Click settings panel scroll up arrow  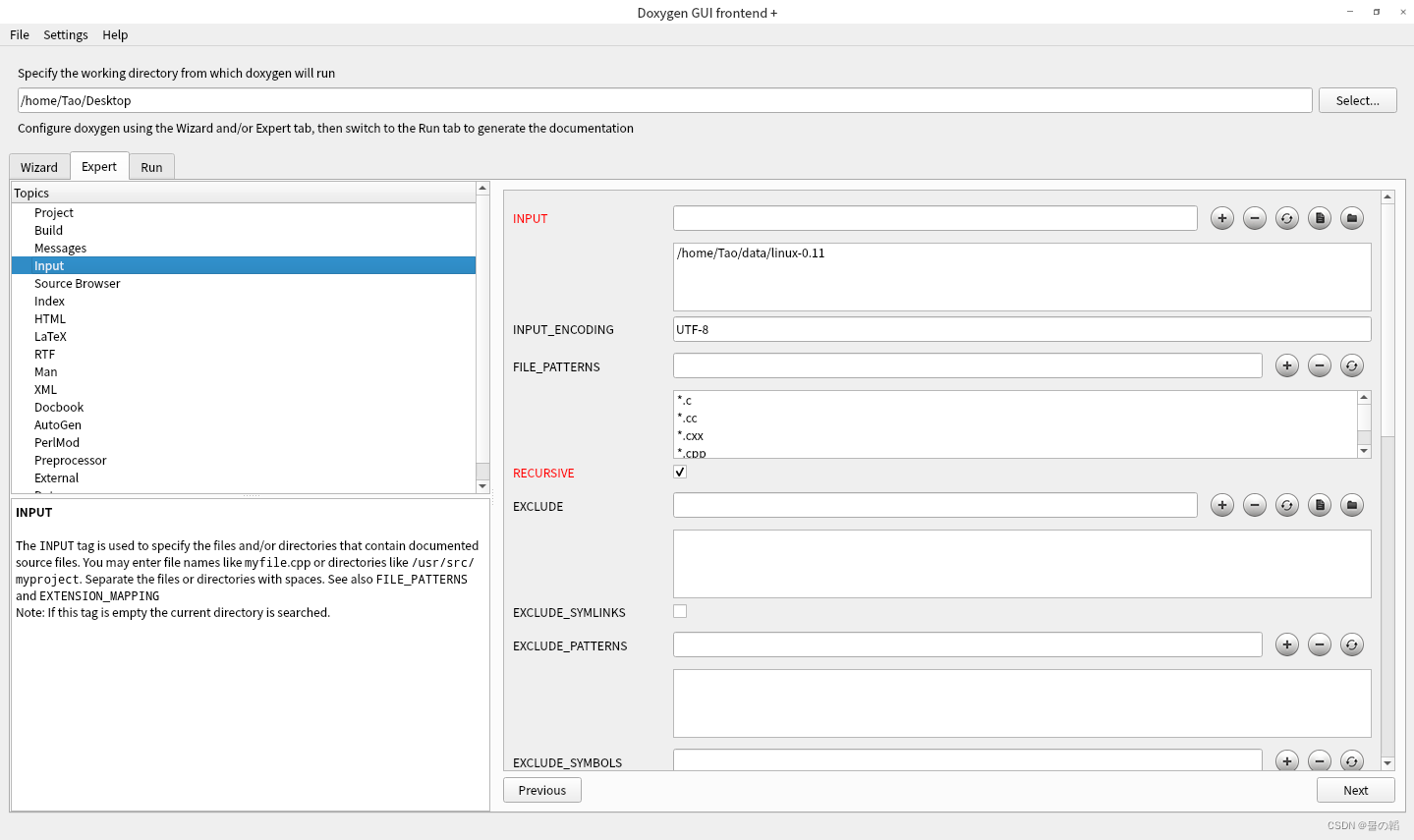[1387, 196]
